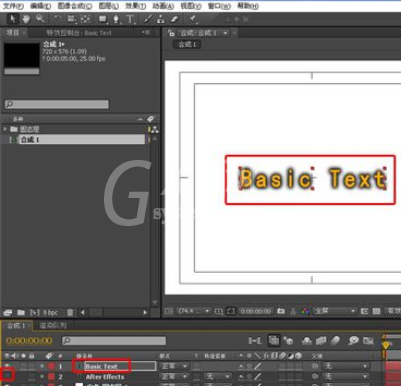The width and height of the screenshot is (401, 386).
Task: Create new folder in Project panel
Action: click(x=21, y=313)
